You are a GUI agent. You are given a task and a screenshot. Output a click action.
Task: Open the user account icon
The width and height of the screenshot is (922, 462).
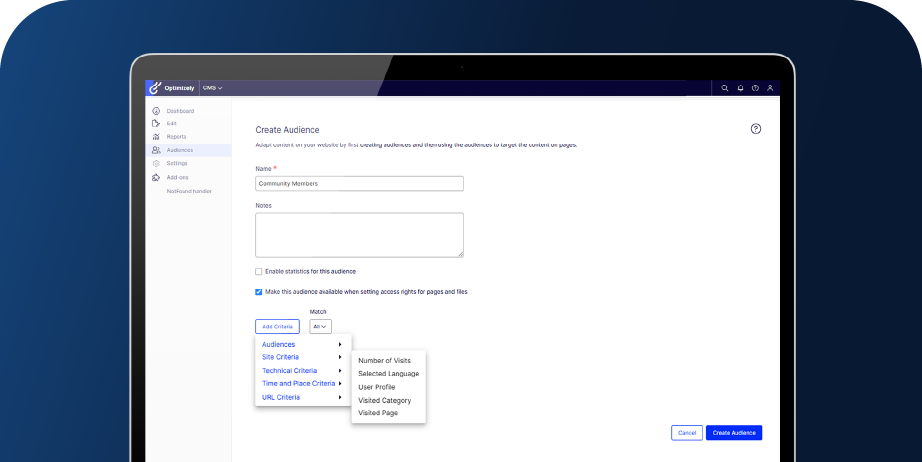click(770, 88)
